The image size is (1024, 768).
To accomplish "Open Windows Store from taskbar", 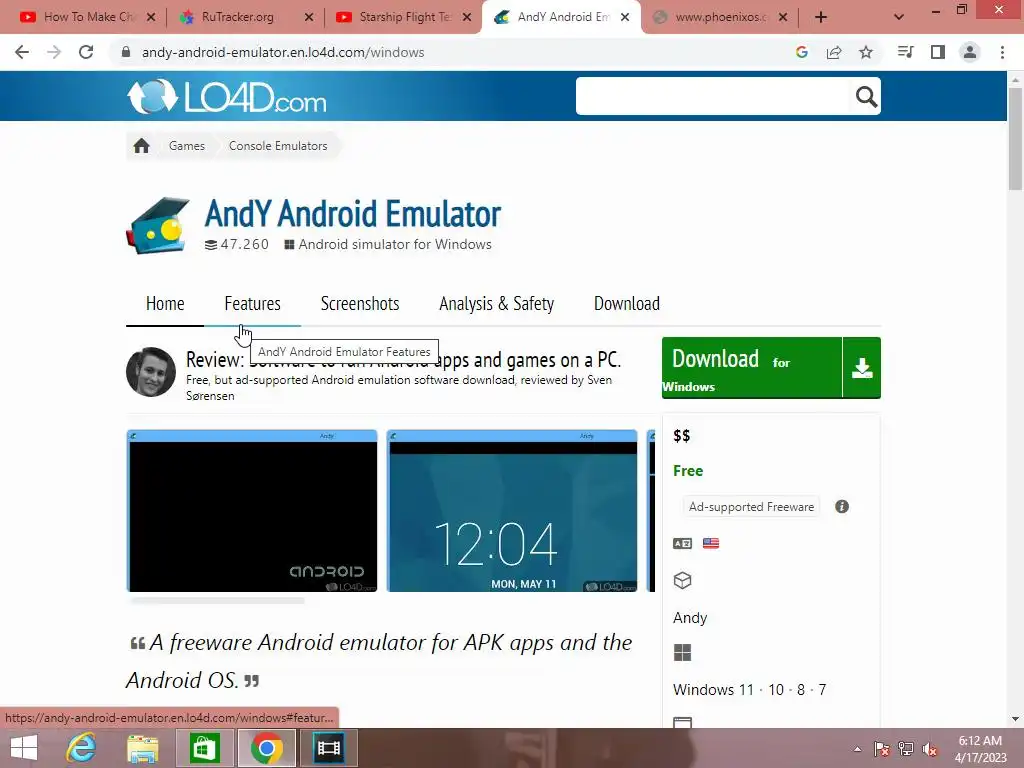I will click(204, 748).
